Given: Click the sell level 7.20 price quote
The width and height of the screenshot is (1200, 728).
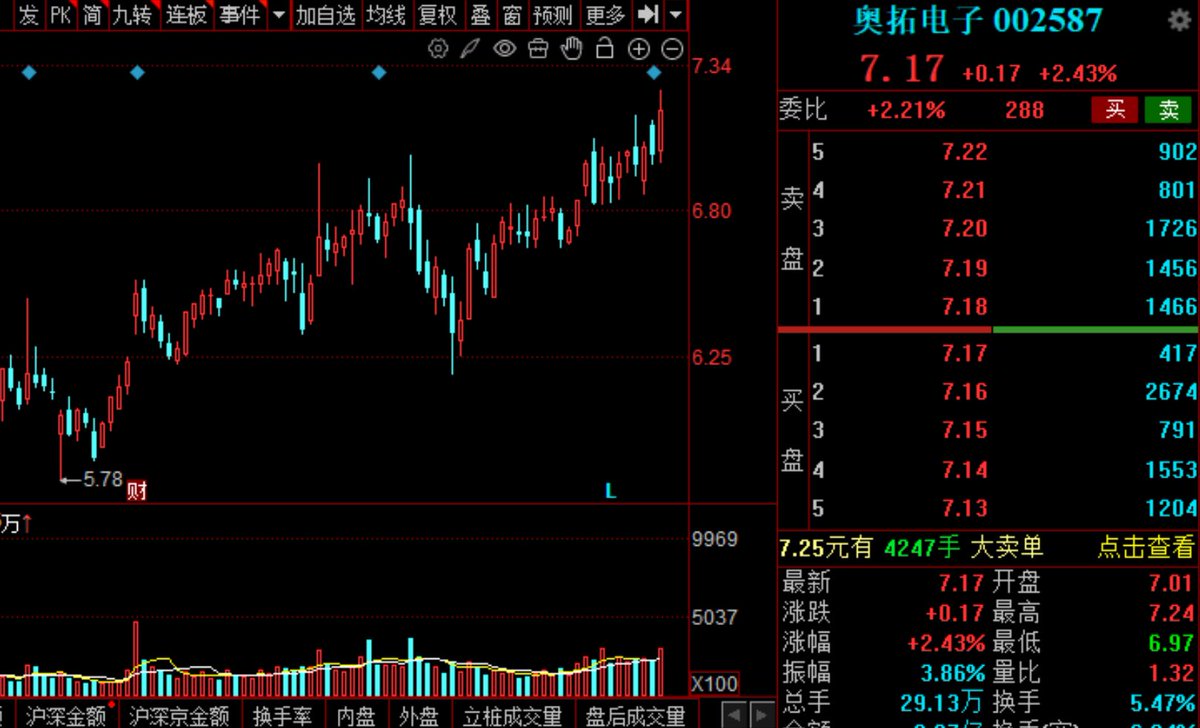Looking at the screenshot, I should tap(963, 229).
